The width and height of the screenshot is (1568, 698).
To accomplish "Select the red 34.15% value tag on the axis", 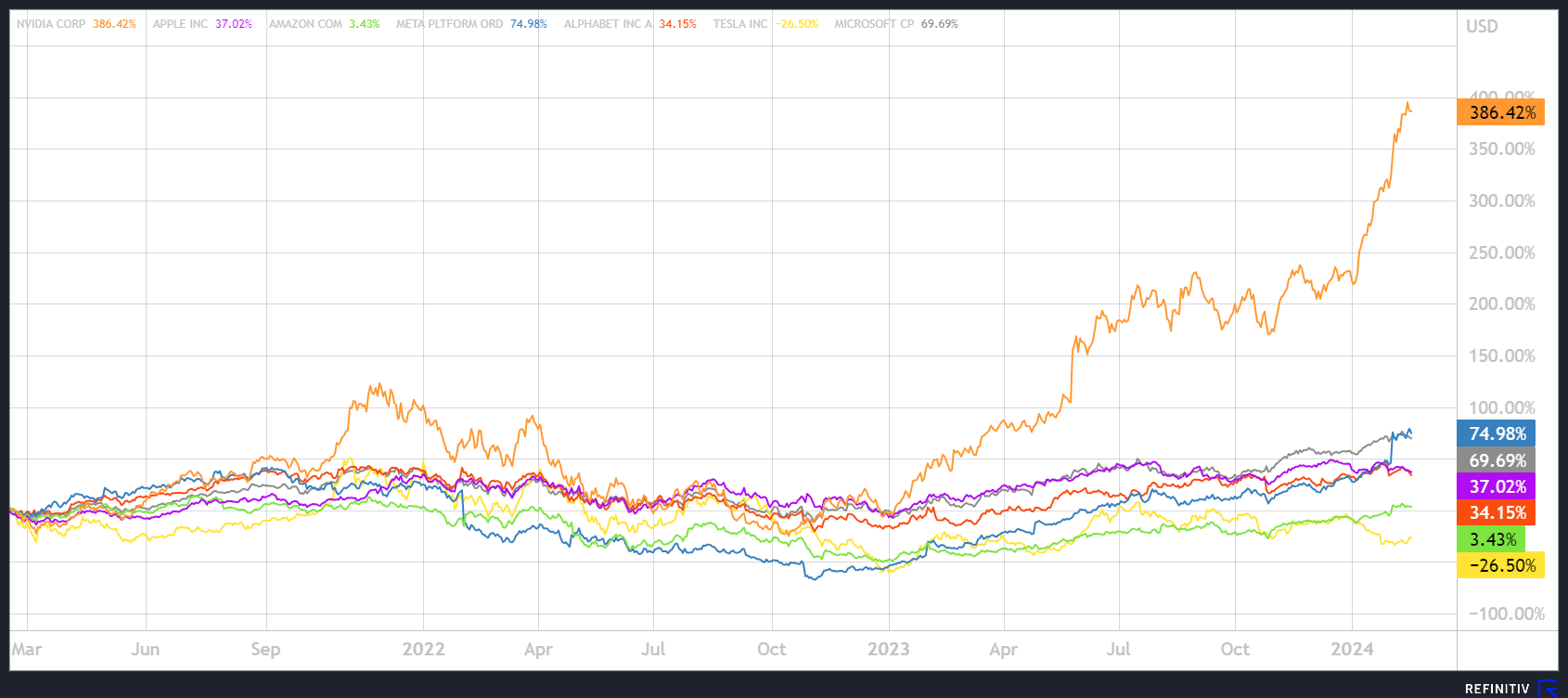I will coord(1497,512).
